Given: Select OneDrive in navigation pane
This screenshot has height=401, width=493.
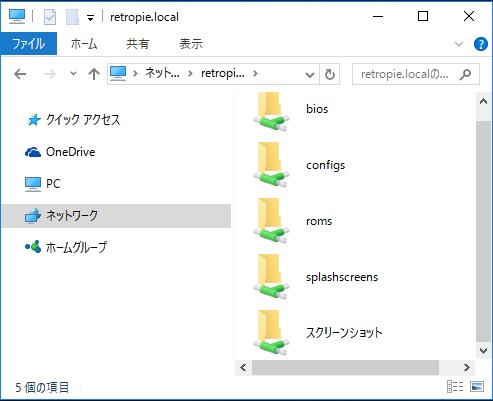Looking at the screenshot, I should click(116, 152).
